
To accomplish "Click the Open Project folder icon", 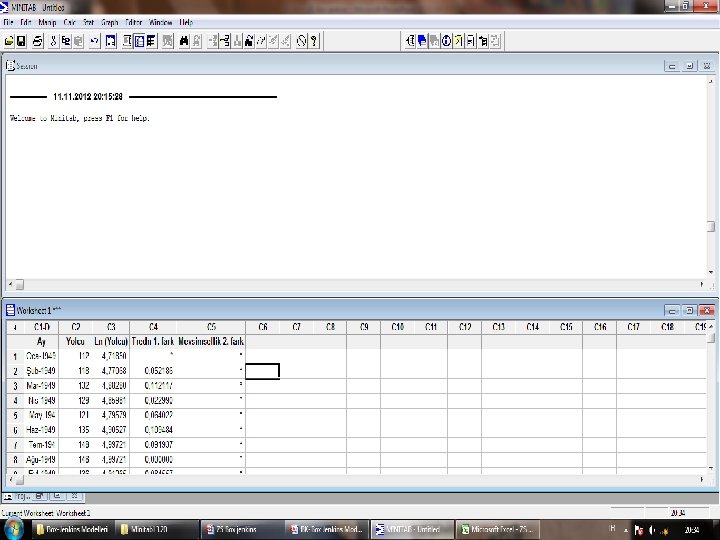I will point(9,41).
